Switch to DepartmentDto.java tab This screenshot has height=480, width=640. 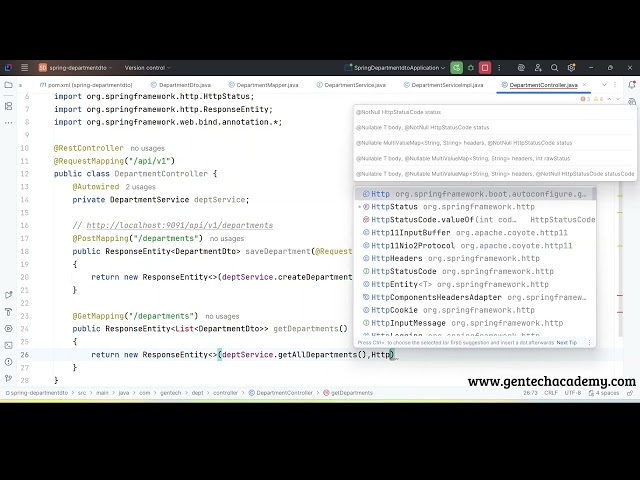tap(181, 85)
